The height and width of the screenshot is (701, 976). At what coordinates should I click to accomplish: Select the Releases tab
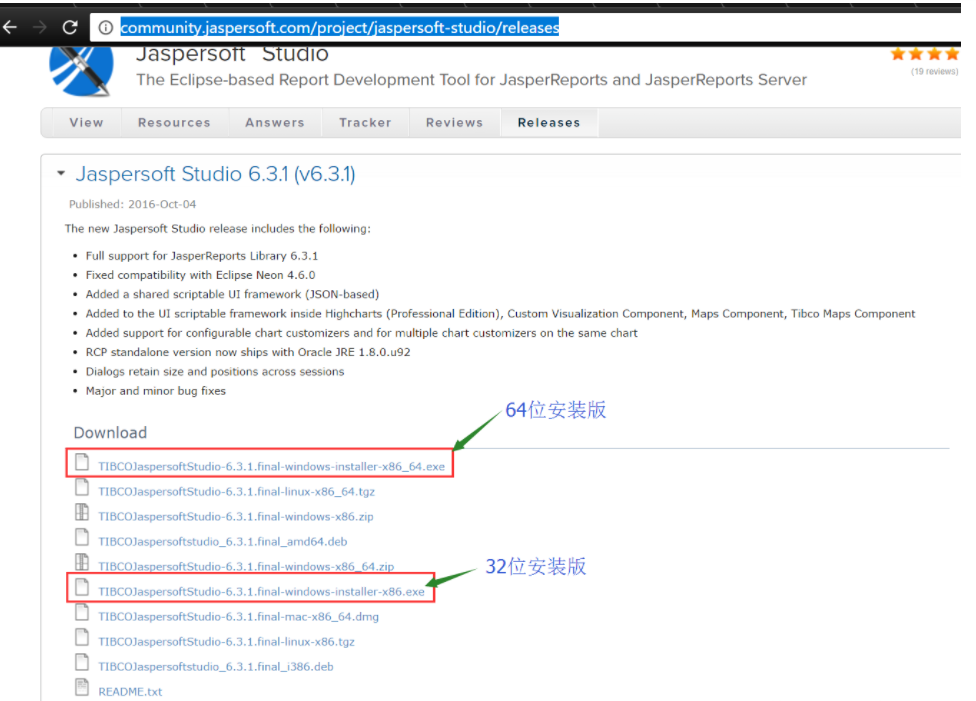[549, 123]
